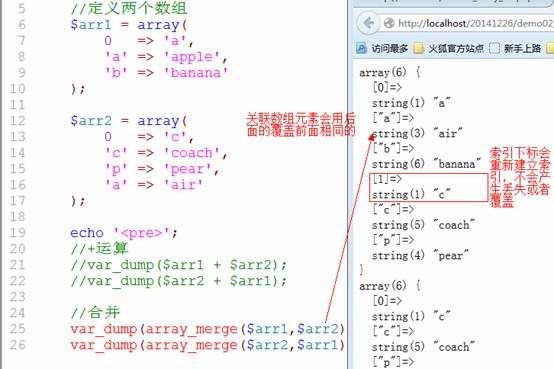Image resolution: width=554 pixels, height=369 pixels.
Task: Click line number 25 in editor gutter
Action: pyautogui.click(x=17, y=329)
